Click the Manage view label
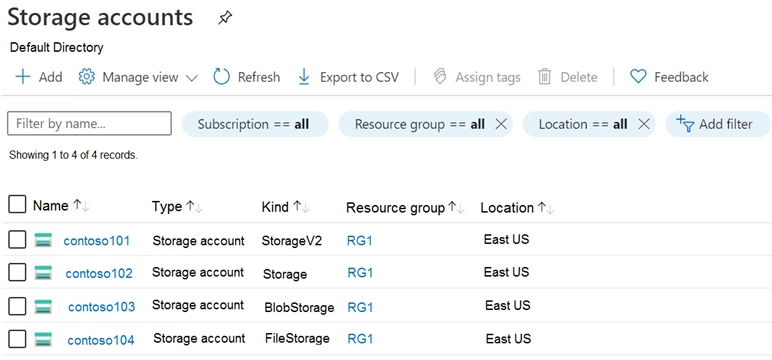The height and width of the screenshot is (360, 772). point(140,77)
